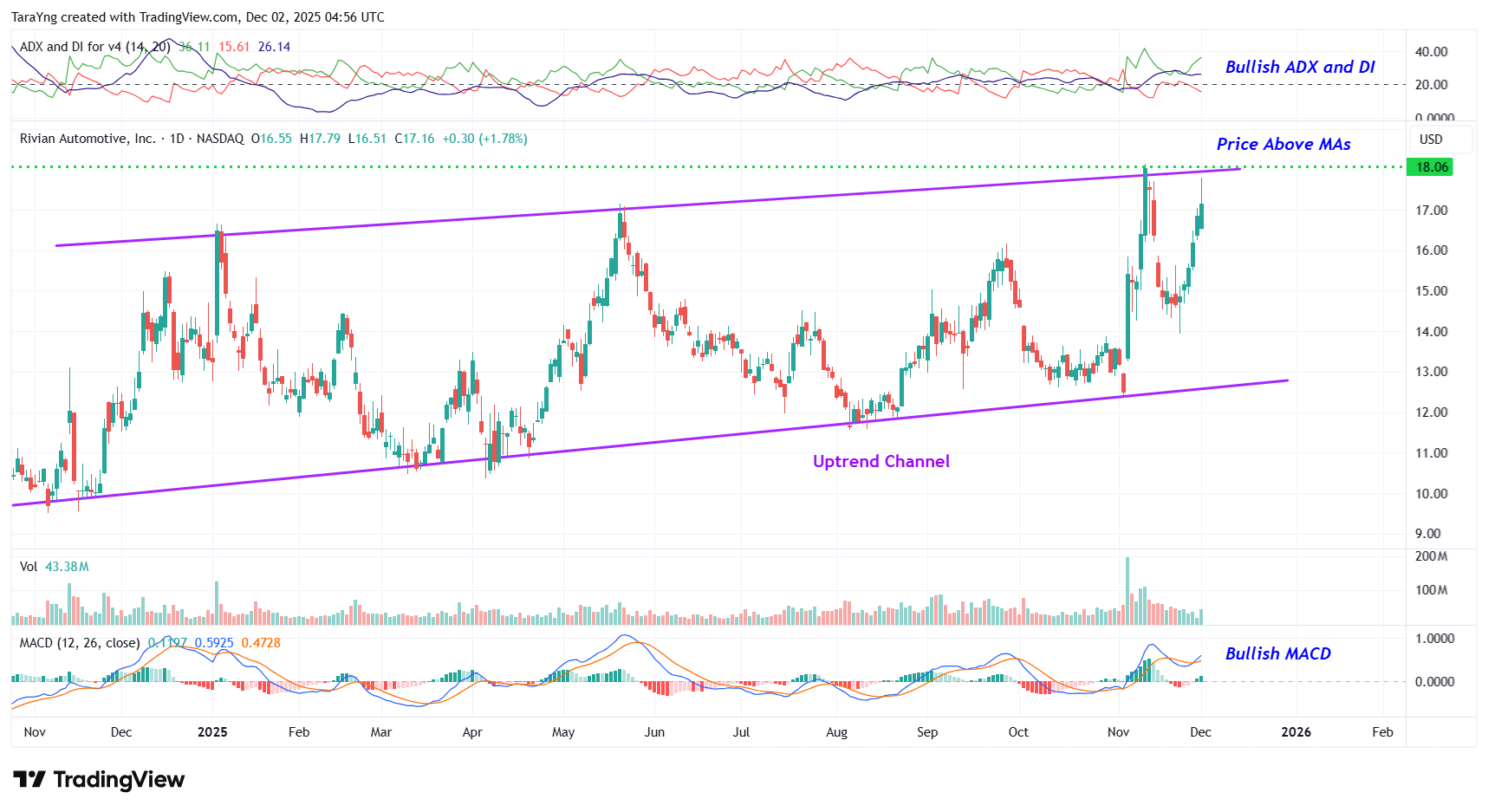Open the USD currency selector
The height and width of the screenshot is (812, 1488).
coord(1431,140)
